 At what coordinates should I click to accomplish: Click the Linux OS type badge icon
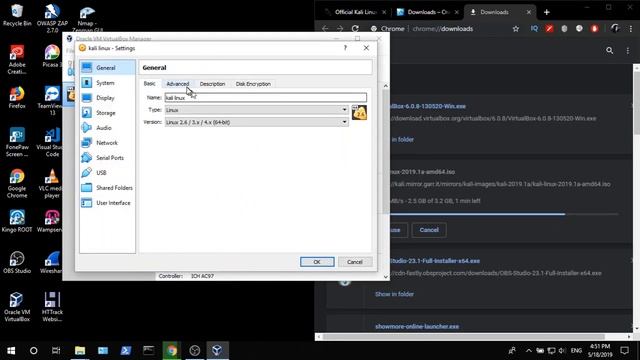359,113
